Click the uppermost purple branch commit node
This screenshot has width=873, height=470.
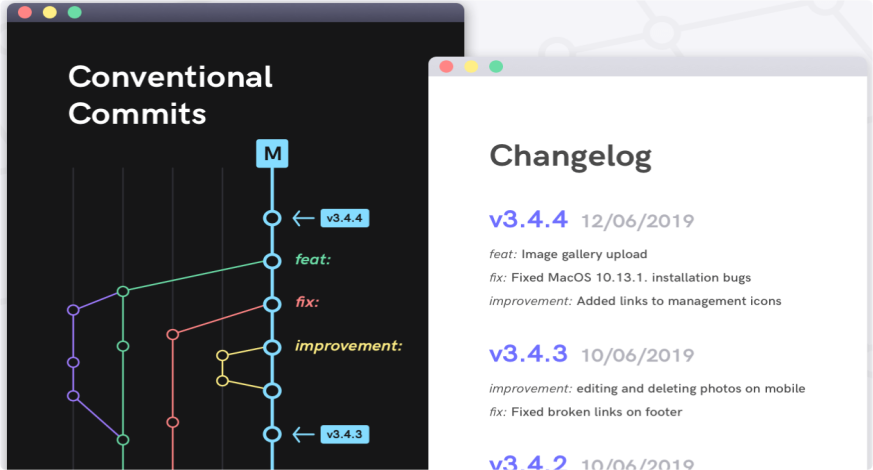(x=73, y=310)
